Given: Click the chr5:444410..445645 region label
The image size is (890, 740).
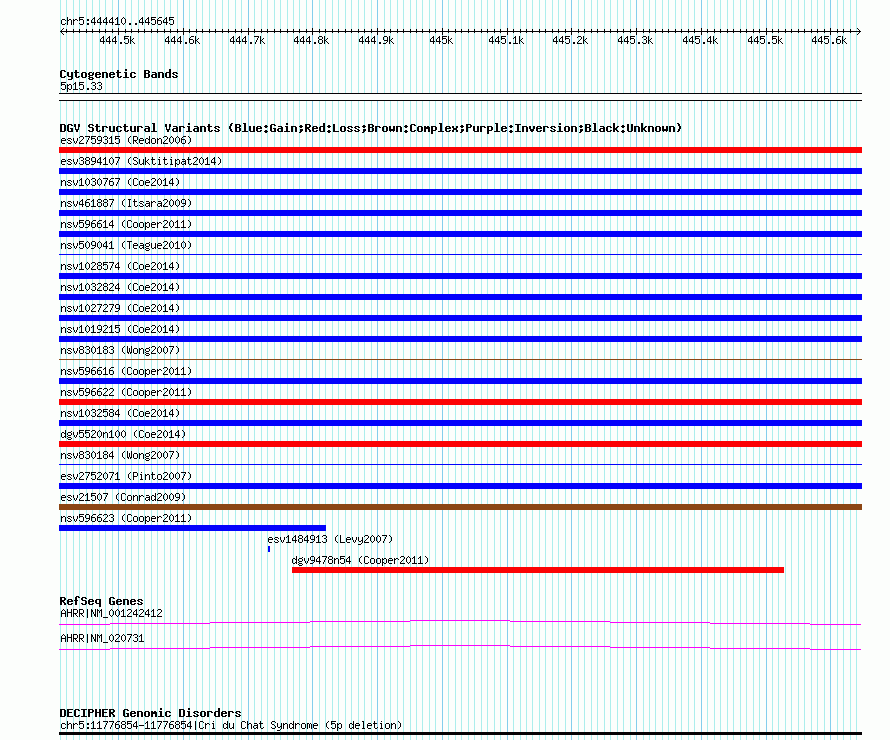Looking at the screenshot, I should pyautogui.click(x=117, y=22).
